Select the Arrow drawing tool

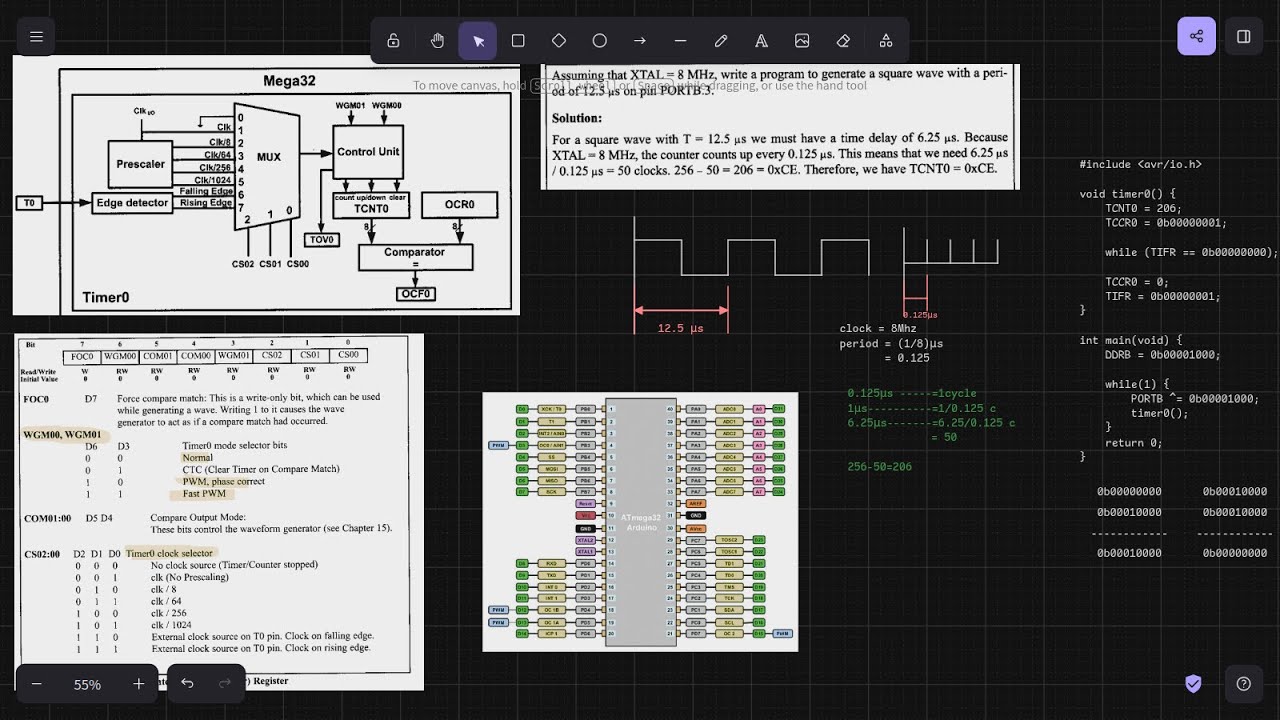[x=640, y=41]
